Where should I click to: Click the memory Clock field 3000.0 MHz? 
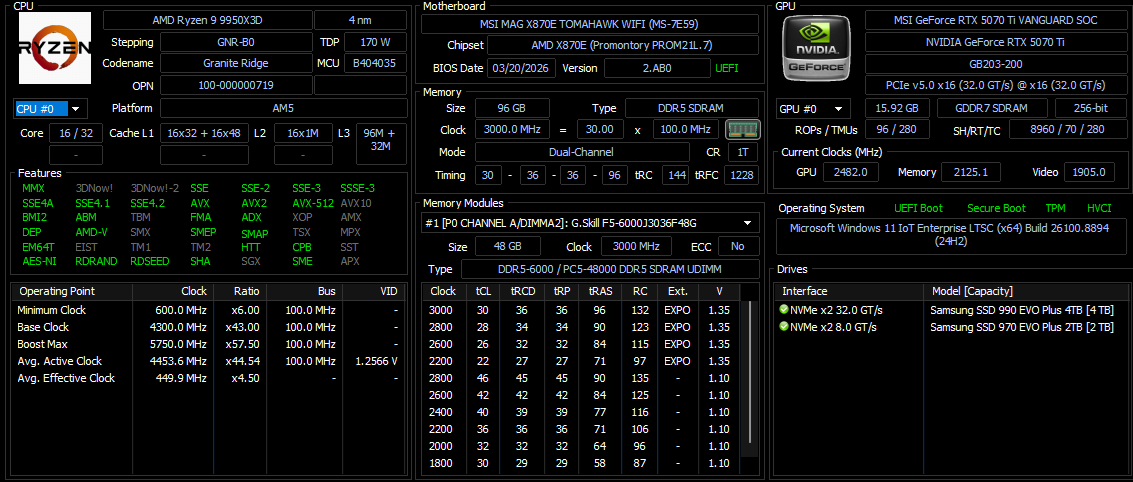512,130
